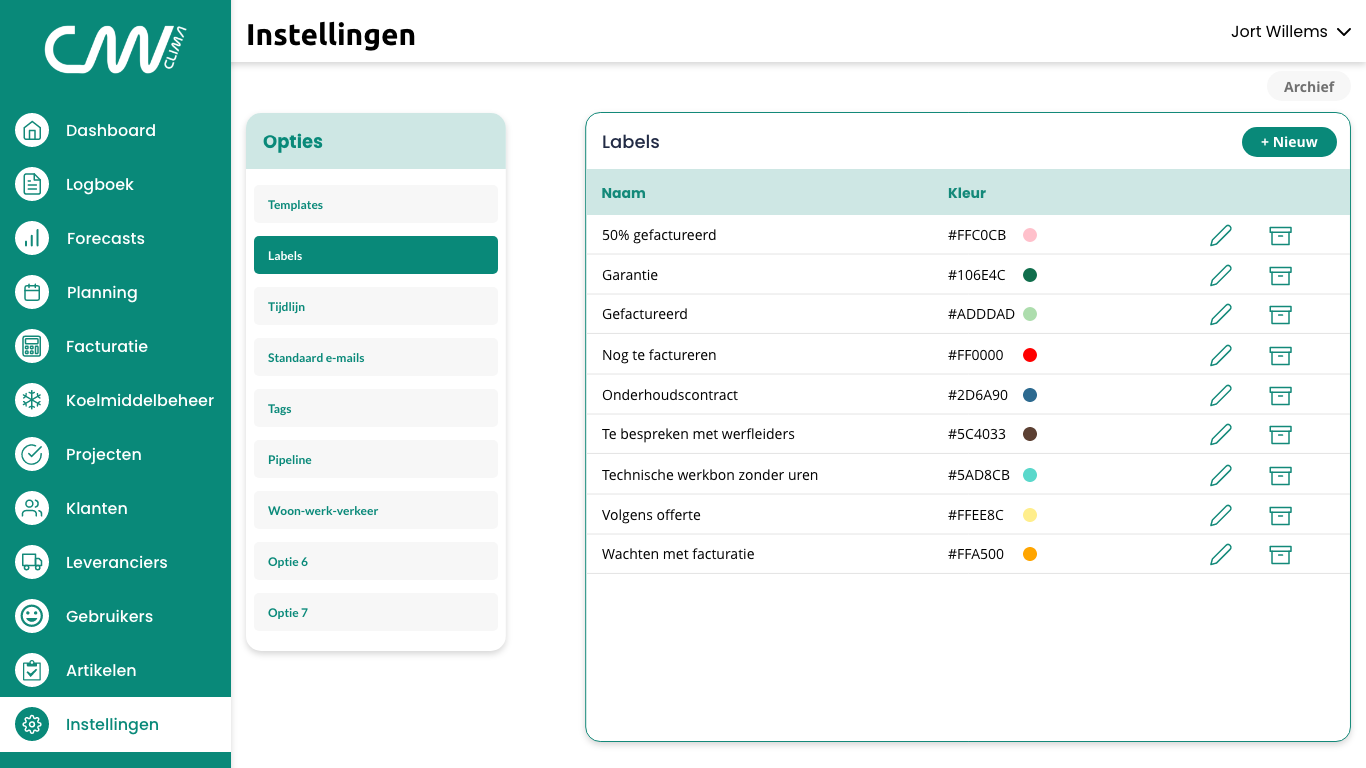Click the Planning calendar icon
Viewport: 1366px width, 768px height.
point(32,292)
